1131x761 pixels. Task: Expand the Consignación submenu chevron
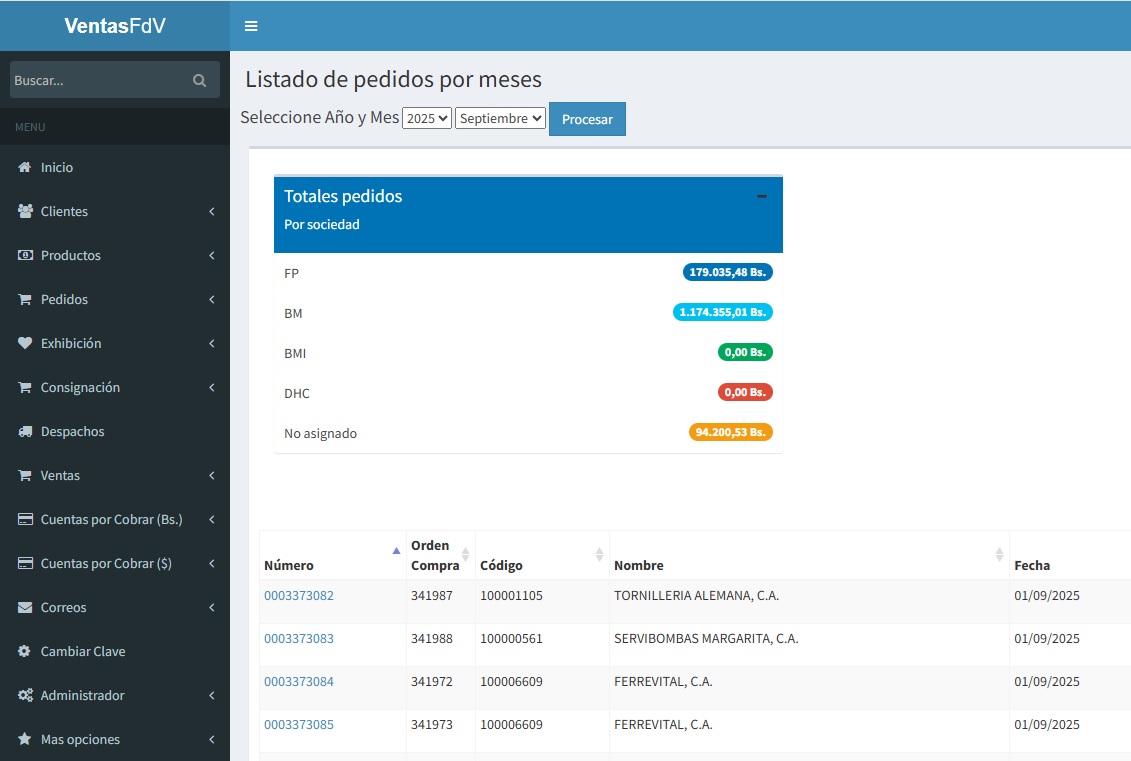(212, 387)
